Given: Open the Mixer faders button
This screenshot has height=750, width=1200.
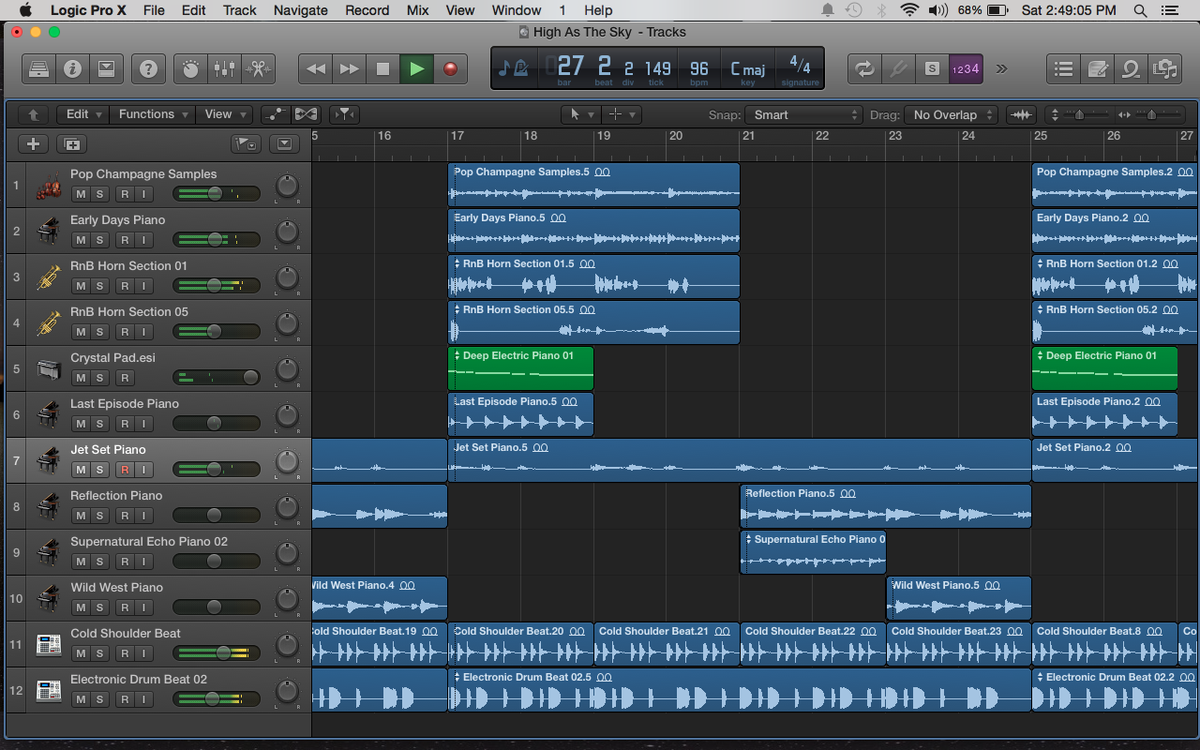Looking at the screenshot, I should pyautogui.click(x=225, y=69).
